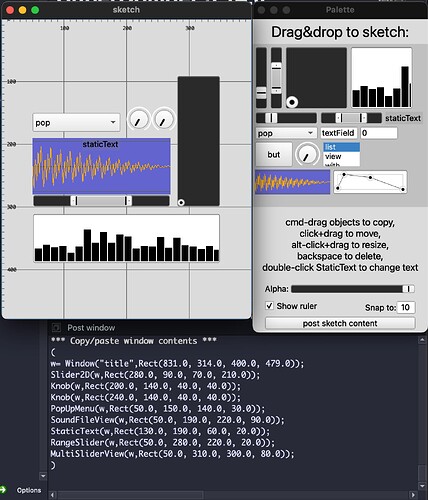Minimize the sketch window with yellow button
Image resolution: width=428 pixels, height=500 pixels.
click(23, 10)
